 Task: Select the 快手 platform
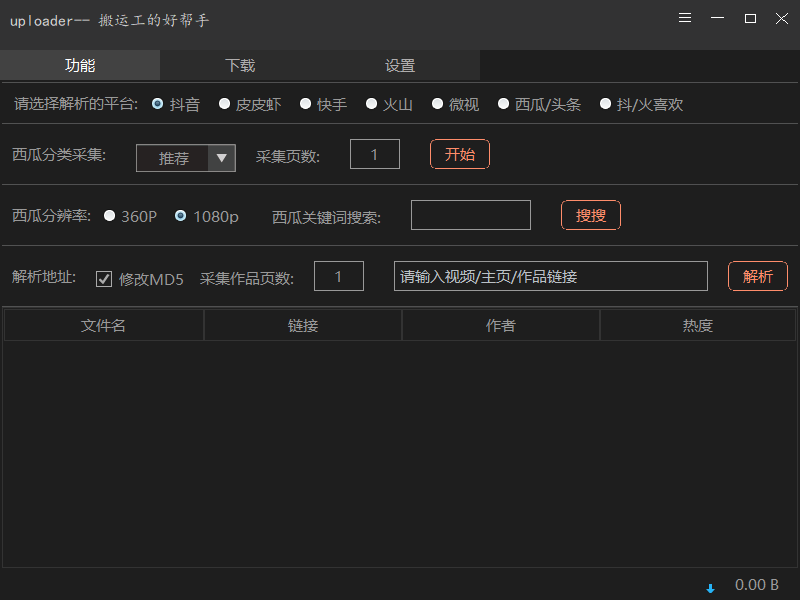tap(305, 103)
